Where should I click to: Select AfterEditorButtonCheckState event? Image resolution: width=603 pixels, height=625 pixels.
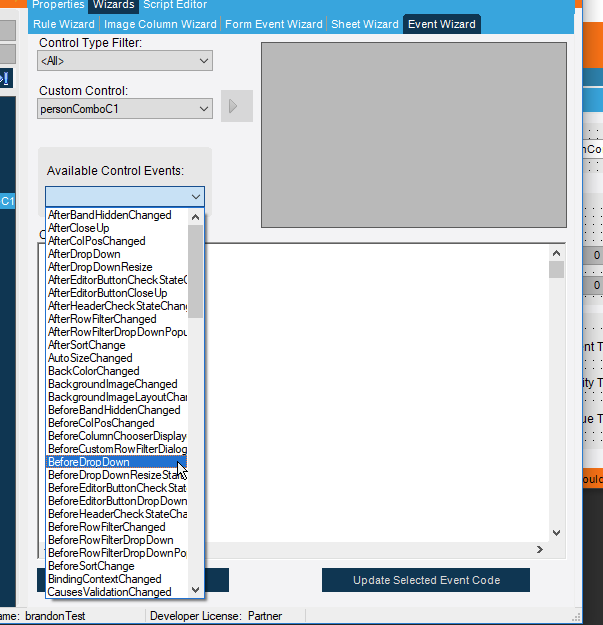tap(116, 280)
